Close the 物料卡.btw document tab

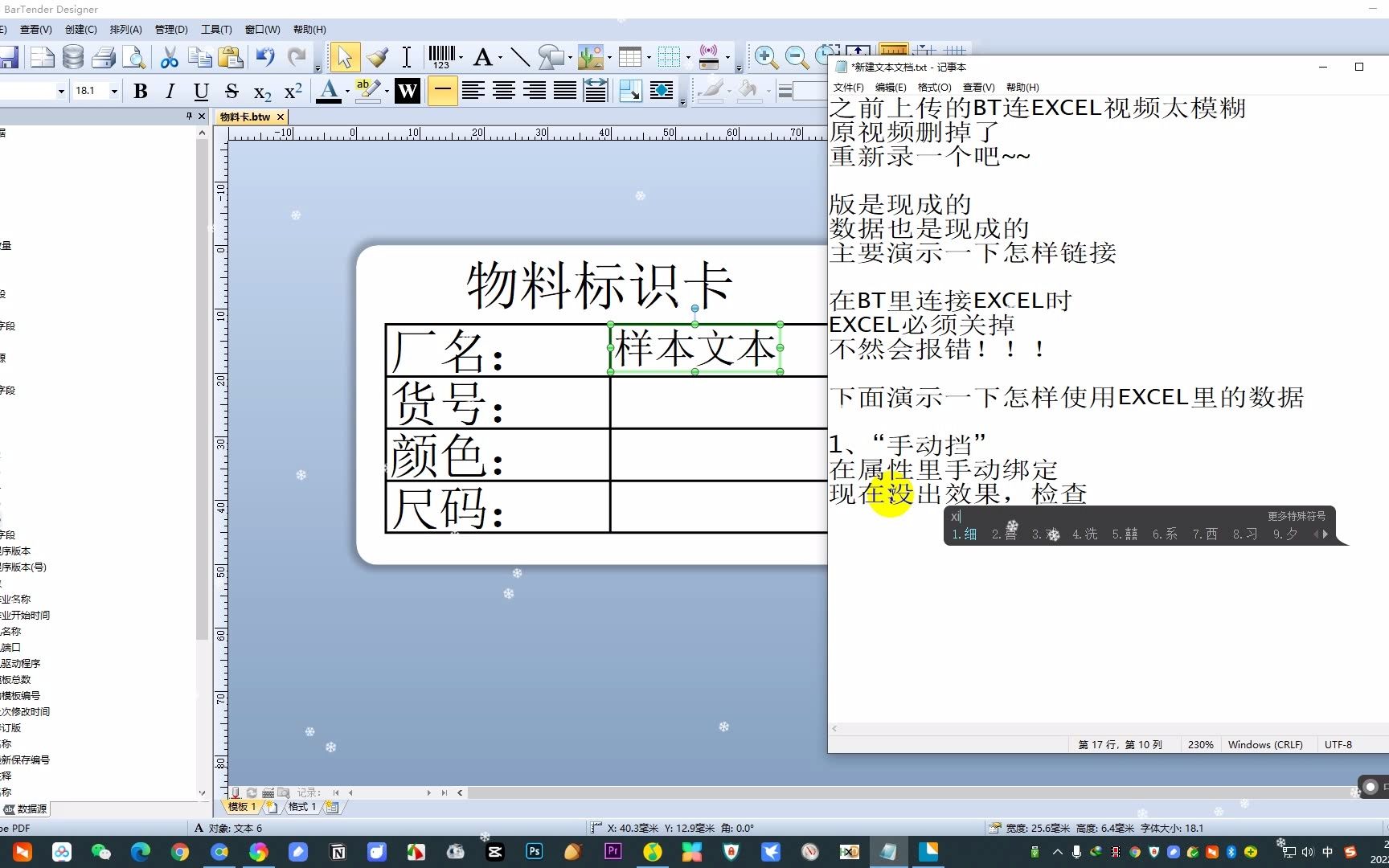[x=281, y=117]
